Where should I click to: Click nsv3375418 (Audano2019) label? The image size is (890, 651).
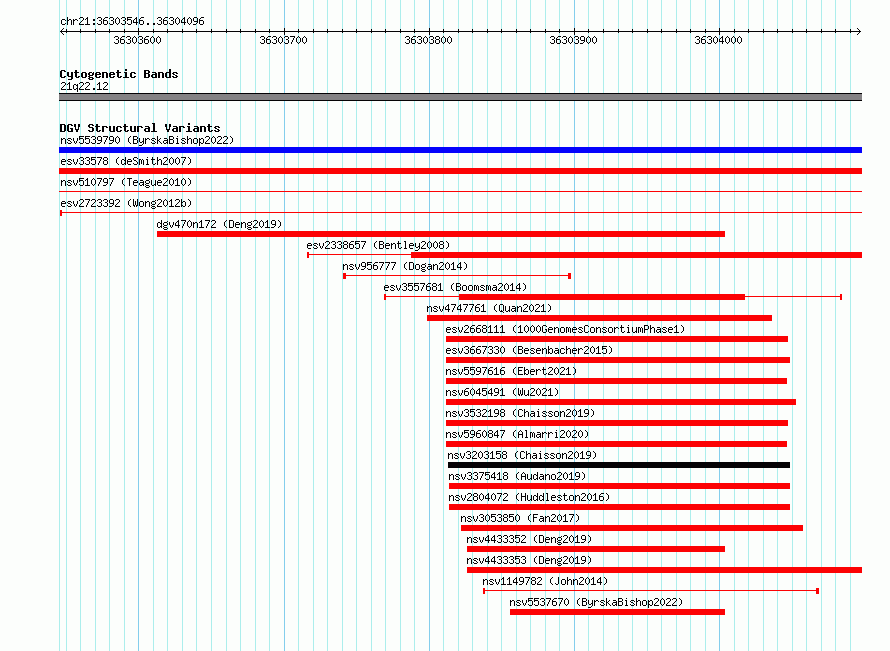point(517,476)
